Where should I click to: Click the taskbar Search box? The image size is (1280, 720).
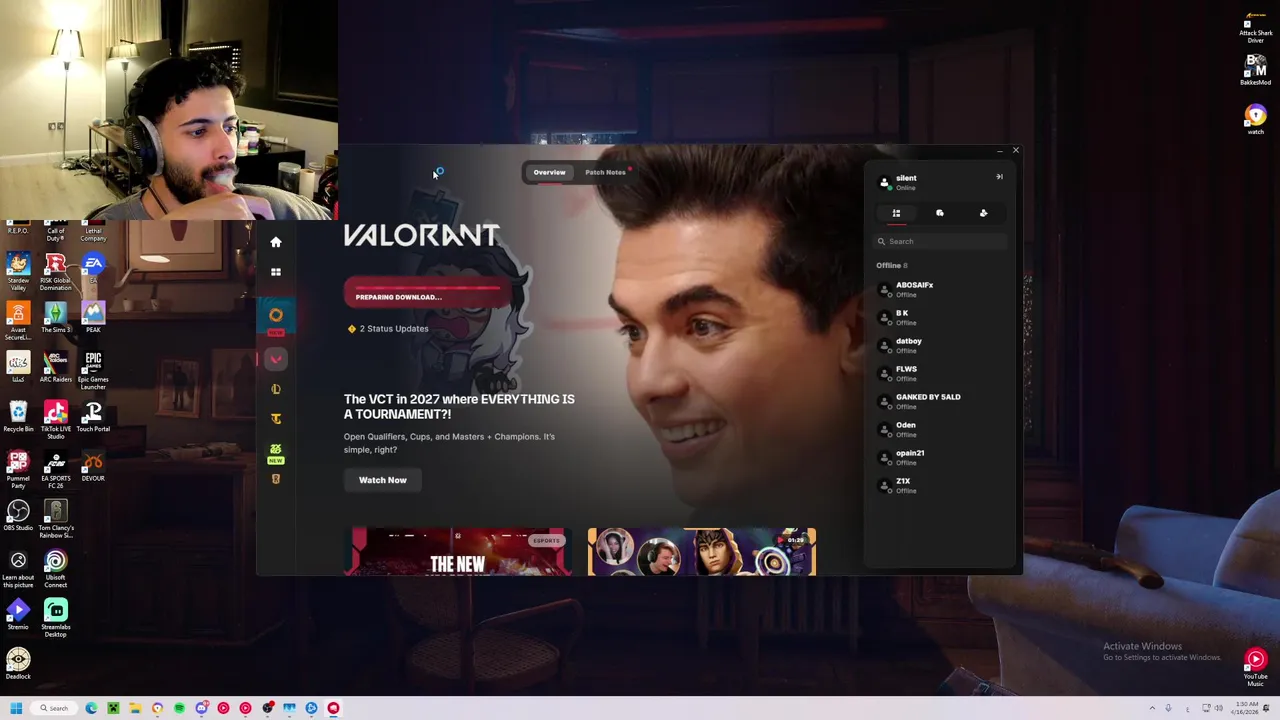pos(52,708)
